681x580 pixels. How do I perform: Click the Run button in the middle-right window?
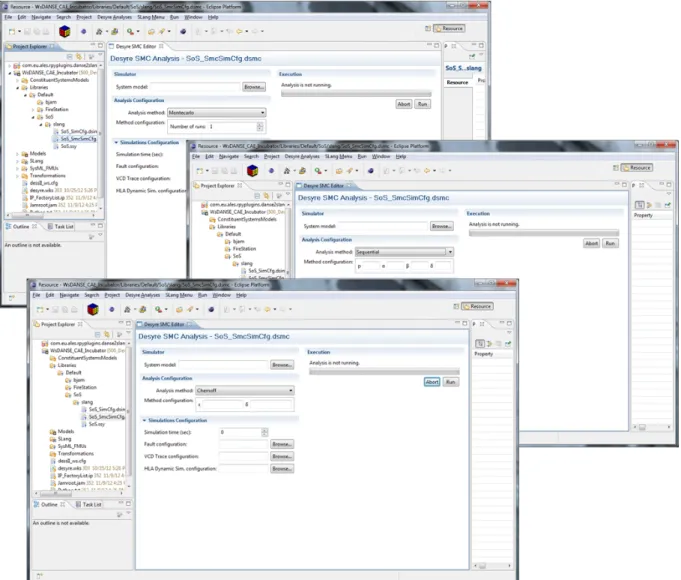coord(610,243)
